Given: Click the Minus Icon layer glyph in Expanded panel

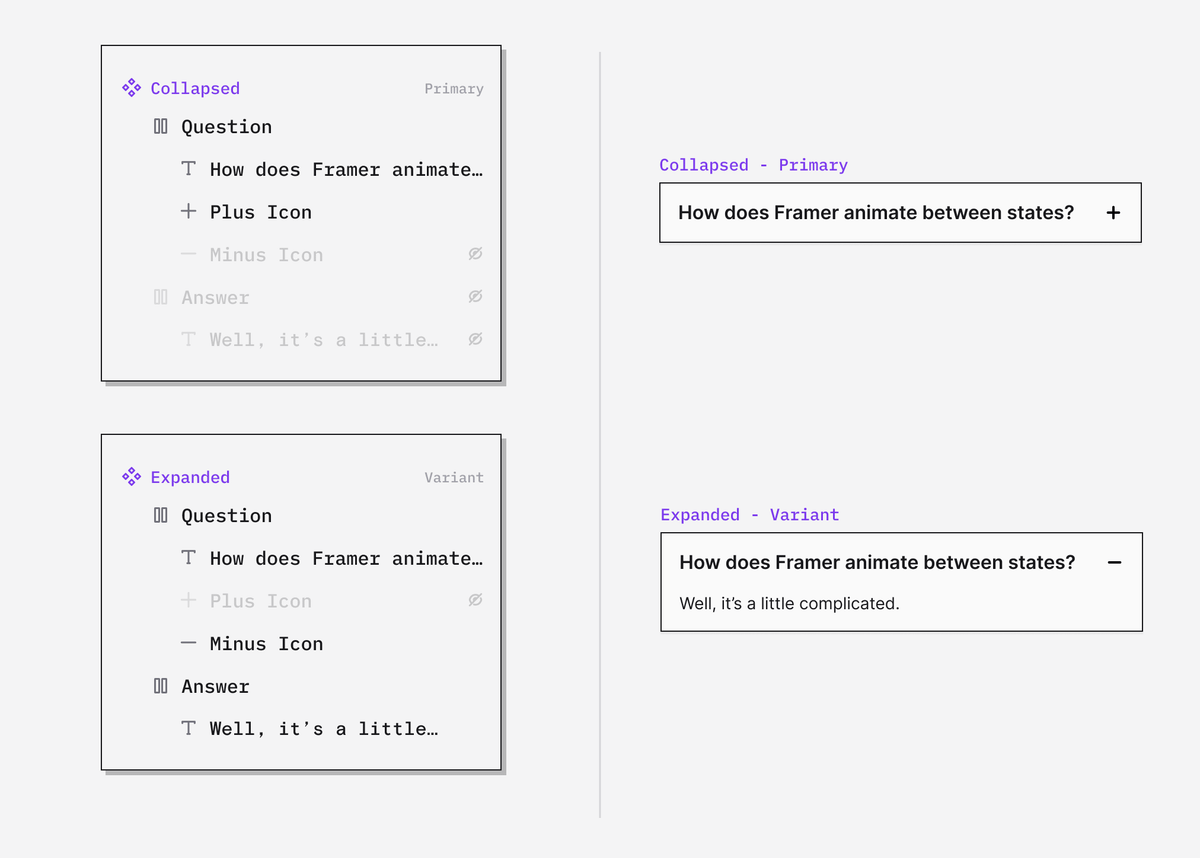Looking at the screenshot, I should tap(188, 644).
